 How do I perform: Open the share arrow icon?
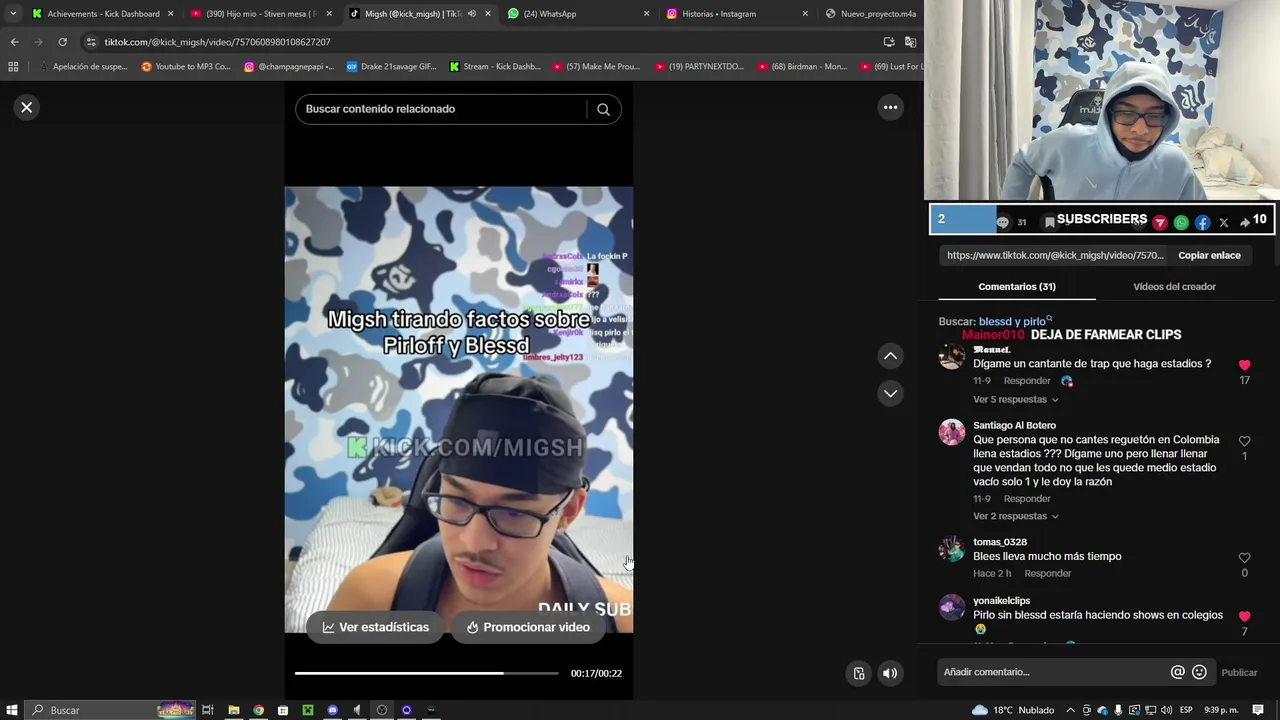click(1245, 222)
